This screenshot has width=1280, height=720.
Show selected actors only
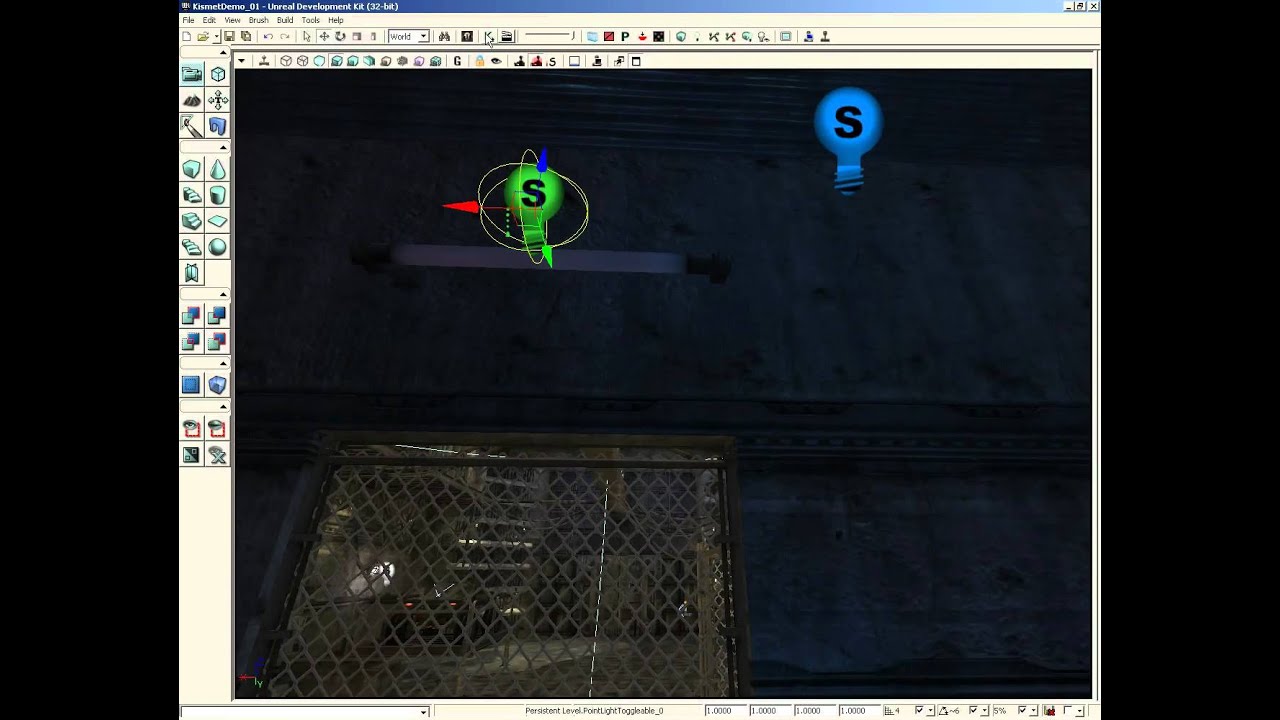click(x=191, y=430)
